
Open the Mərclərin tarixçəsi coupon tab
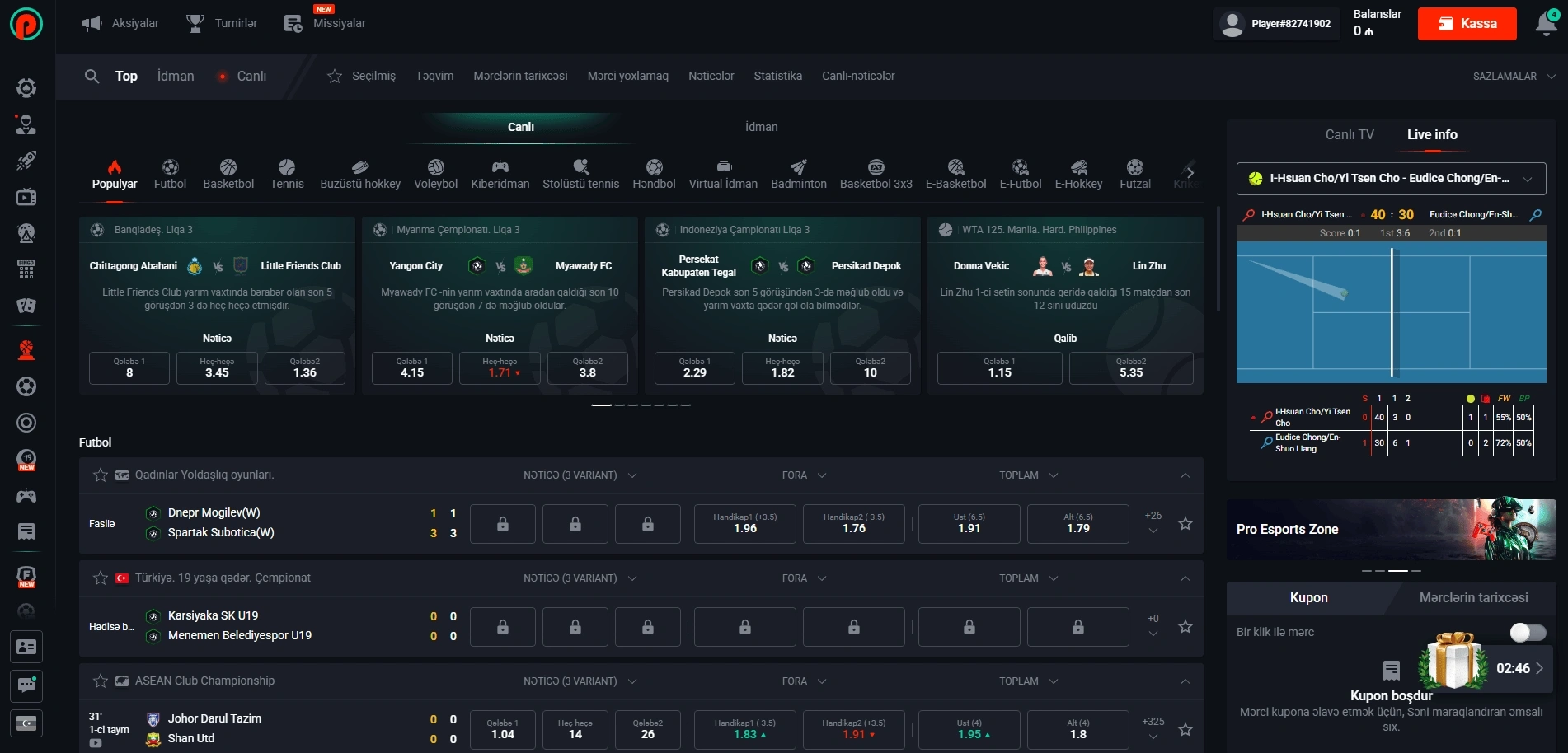(1473, 597)
